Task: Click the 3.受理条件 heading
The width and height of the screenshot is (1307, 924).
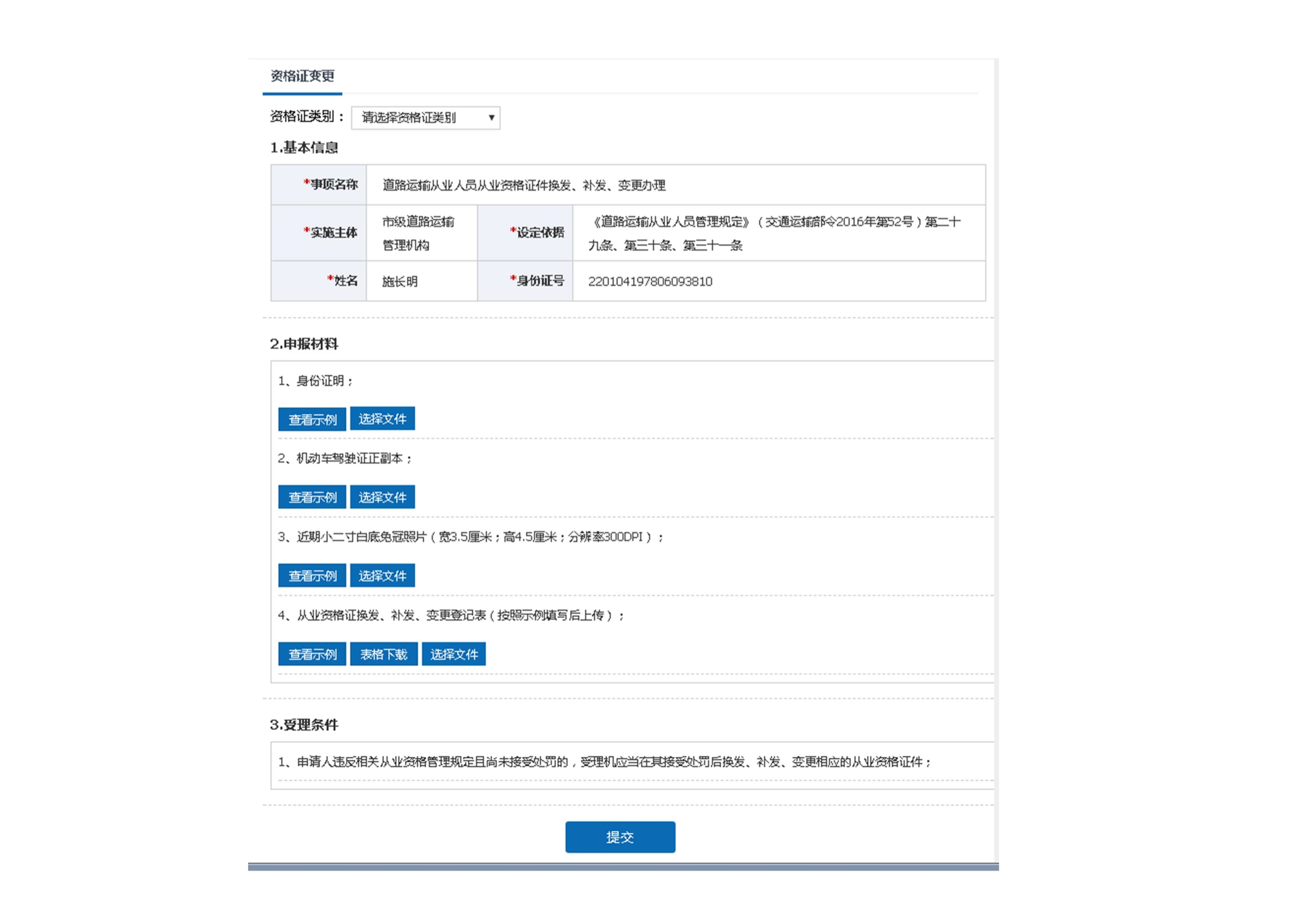Action: click(304, 725)
